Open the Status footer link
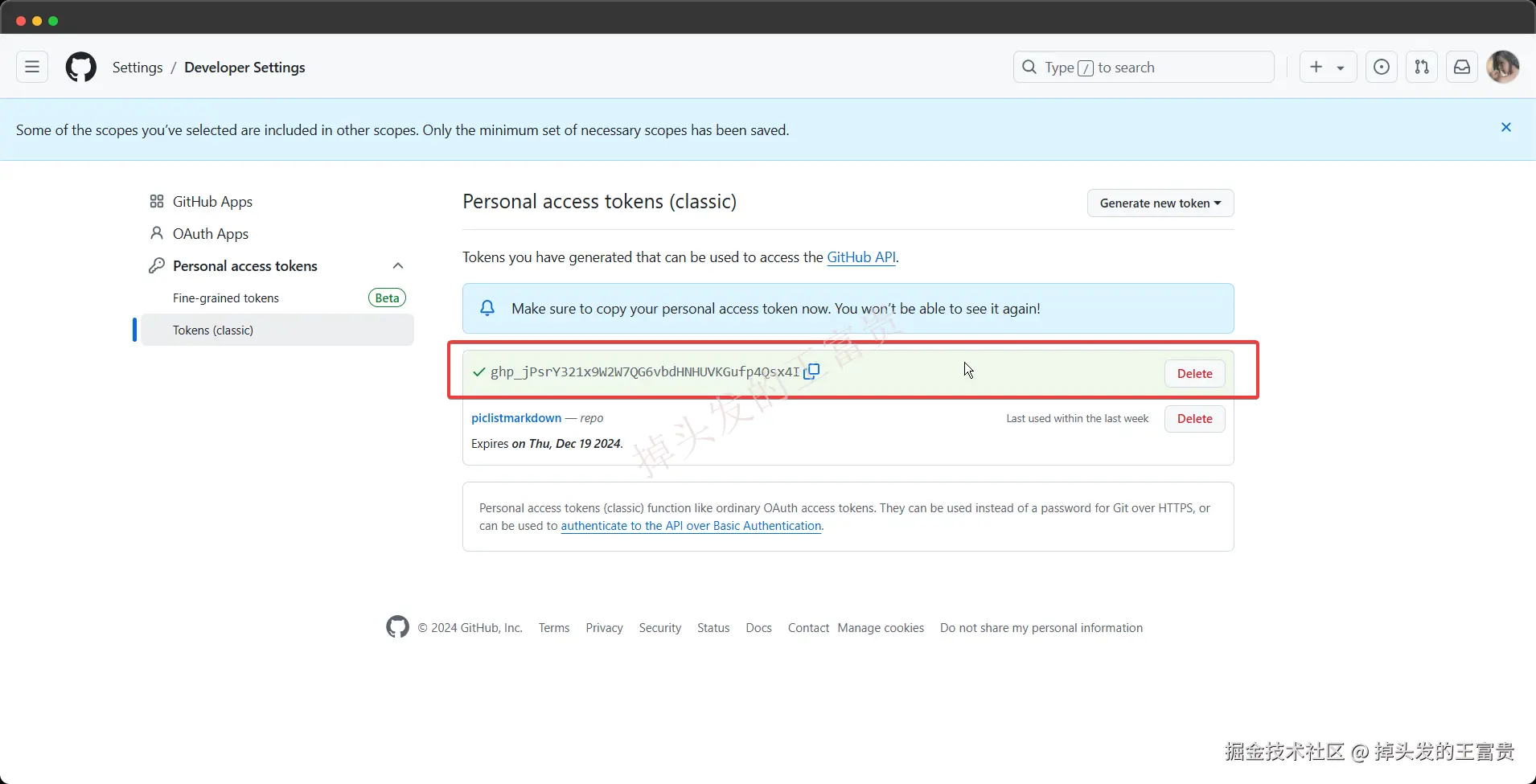The image size is (1536, 784). 713,628
